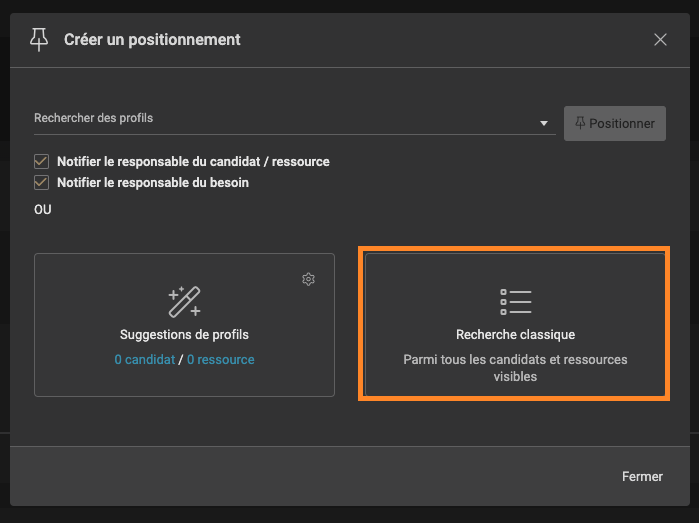699x523 pixels.
Task: Click the magic wand suggestions icon
Action: click(x=185, y=302)
